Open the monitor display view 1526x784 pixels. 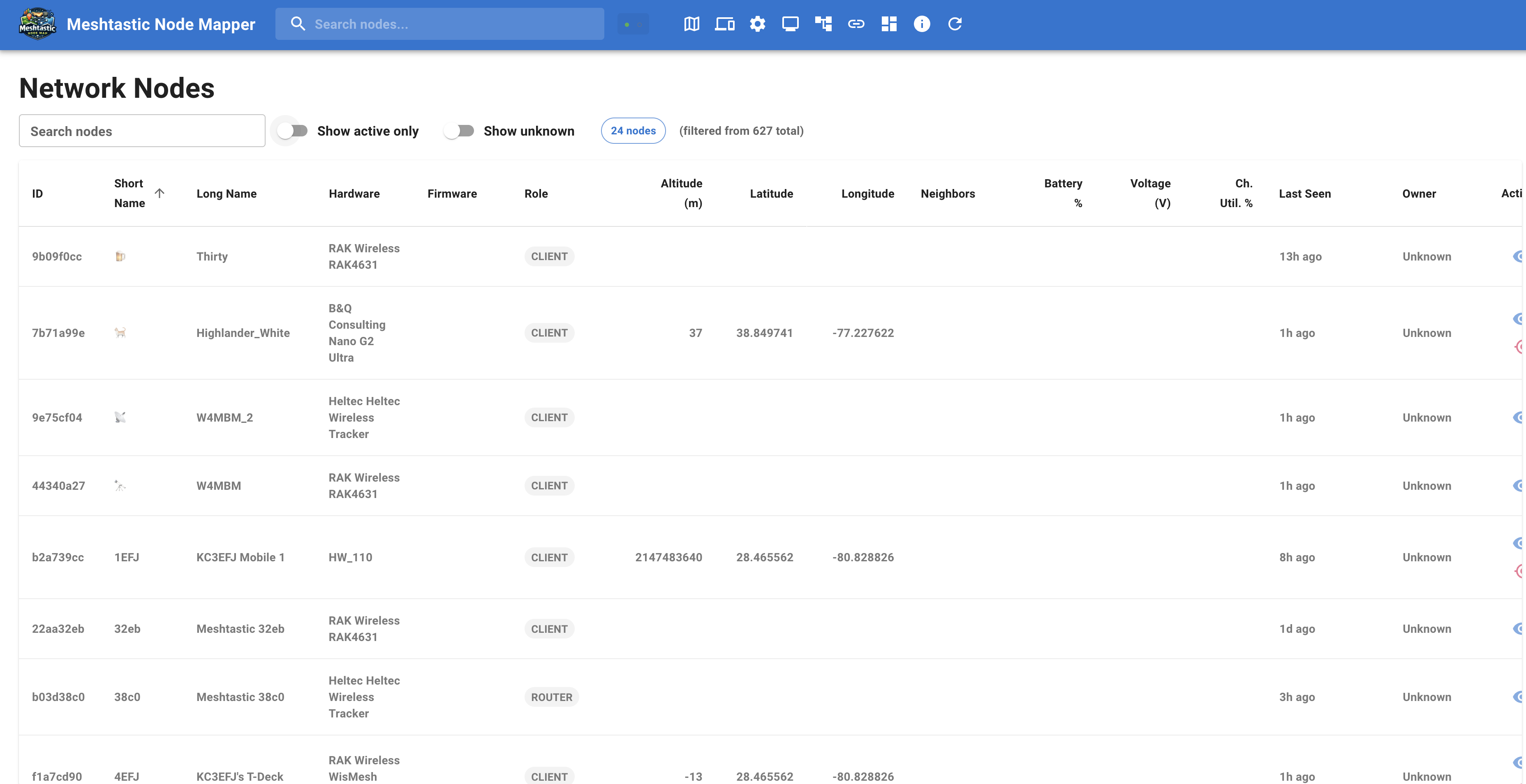[x=790, y=24]
